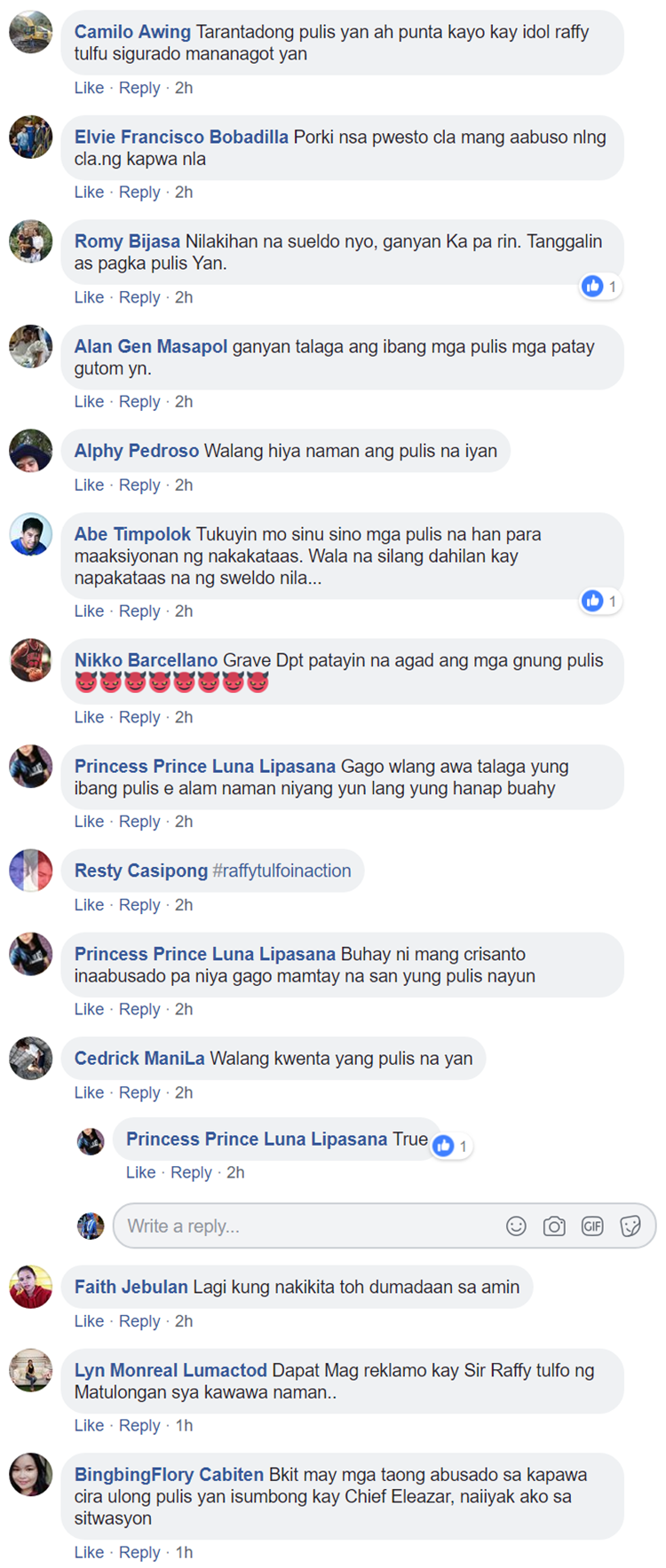The image size is (666, 1568).
Task: Open Camilo Awing's profile picture
Action: click(x=30, y=32)
